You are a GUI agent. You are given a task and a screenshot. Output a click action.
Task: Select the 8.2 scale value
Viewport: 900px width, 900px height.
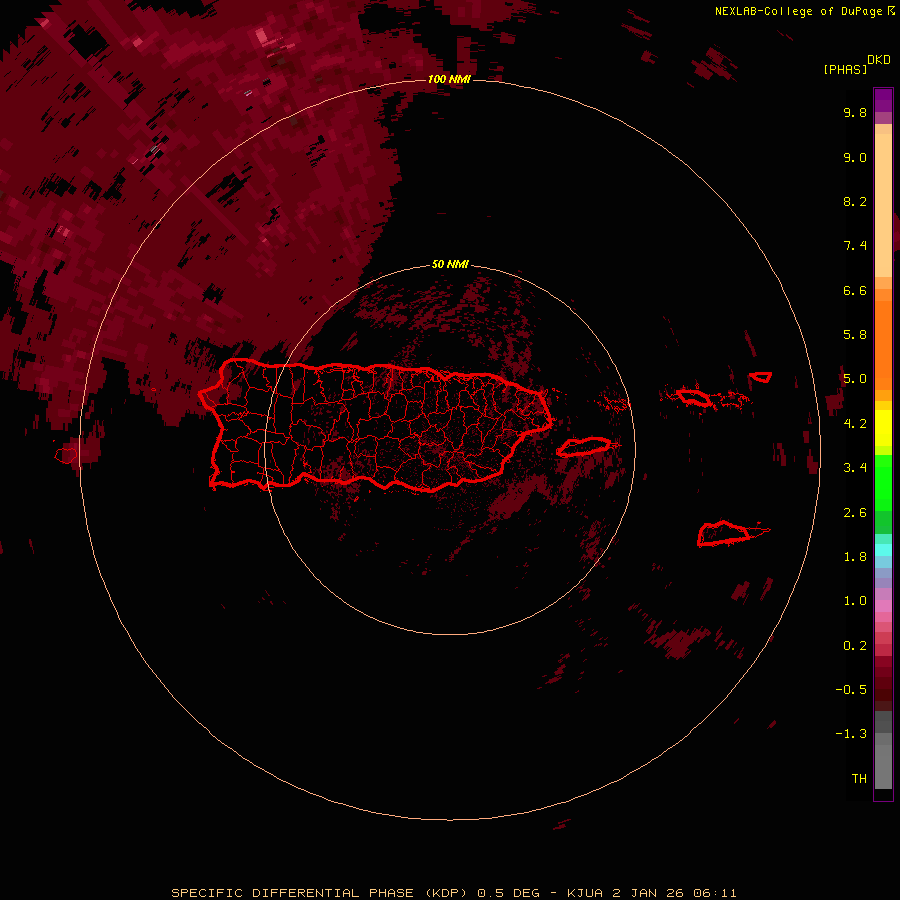click(x=855, y=201)
